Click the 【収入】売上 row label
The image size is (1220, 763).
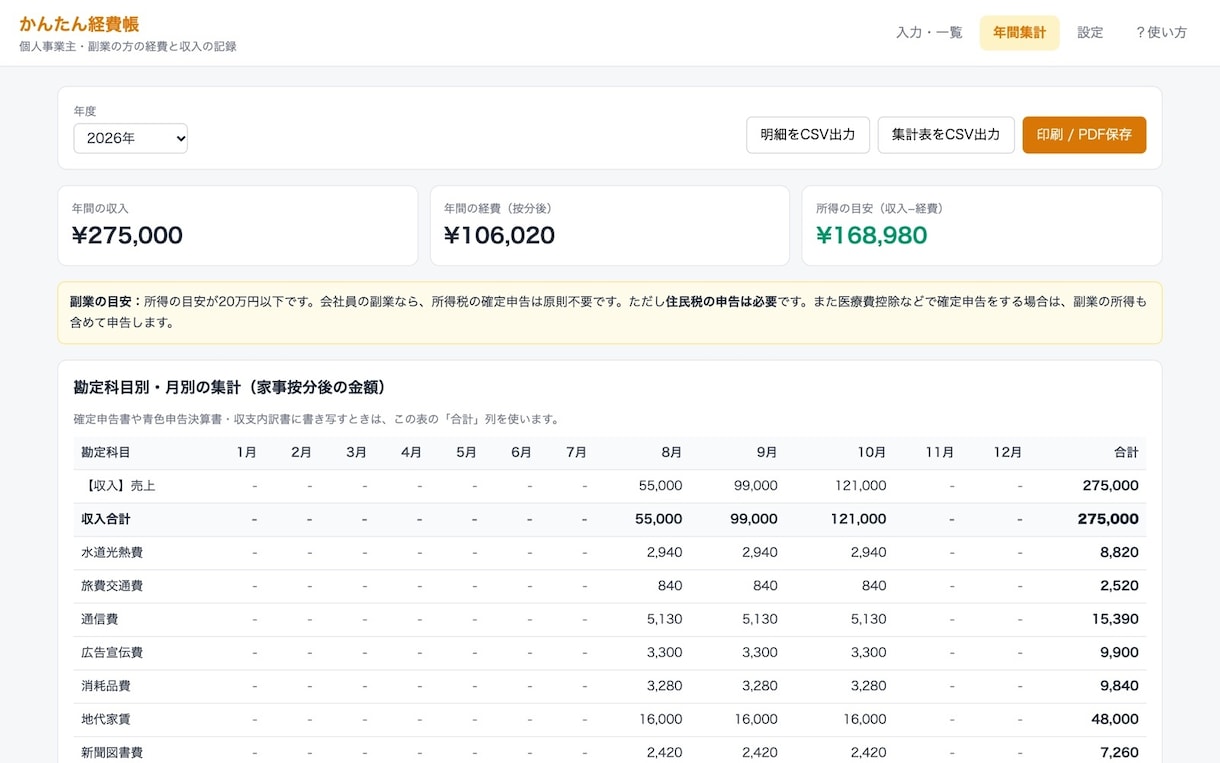(118, 486)
